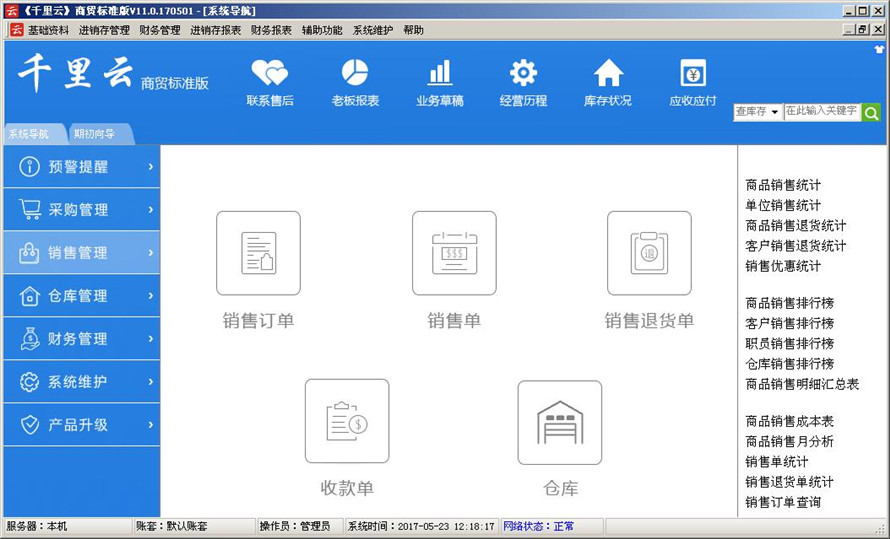This screenshot has height=539, width=890.
Task: Open 库存状况 house icon
Action: [608, 74]
